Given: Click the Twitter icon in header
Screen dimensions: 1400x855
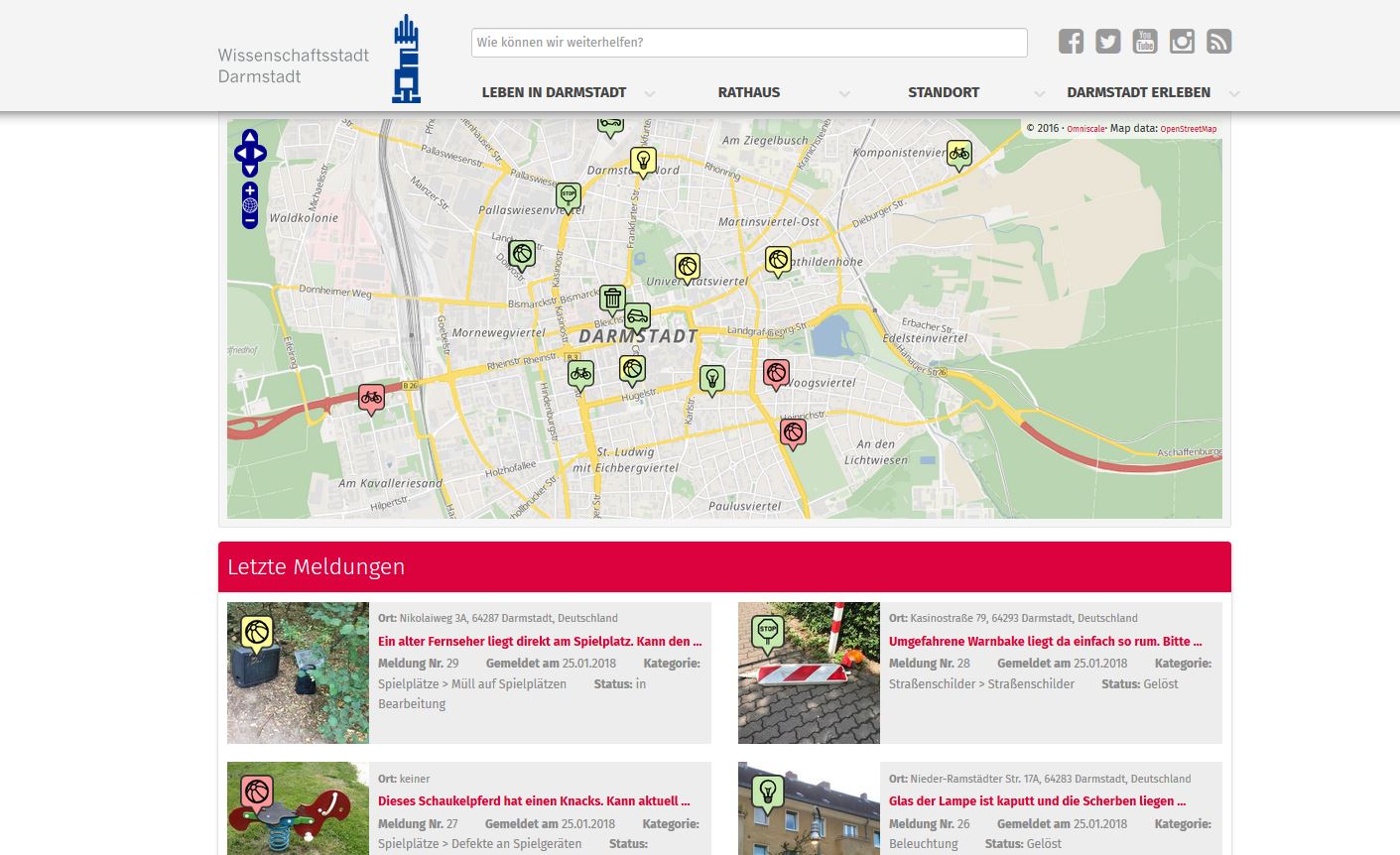Looking at the screenshot, I should pyautogui.click(x=1107, y=42).
